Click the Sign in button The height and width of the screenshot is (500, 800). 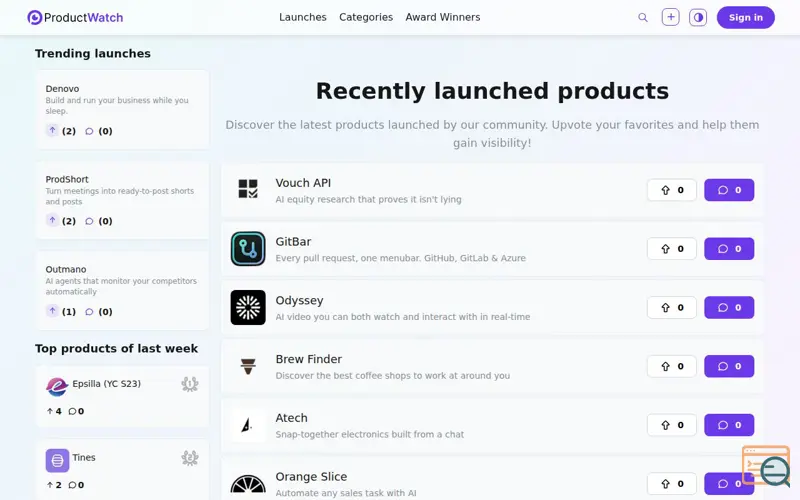click(x=745, y=17)
